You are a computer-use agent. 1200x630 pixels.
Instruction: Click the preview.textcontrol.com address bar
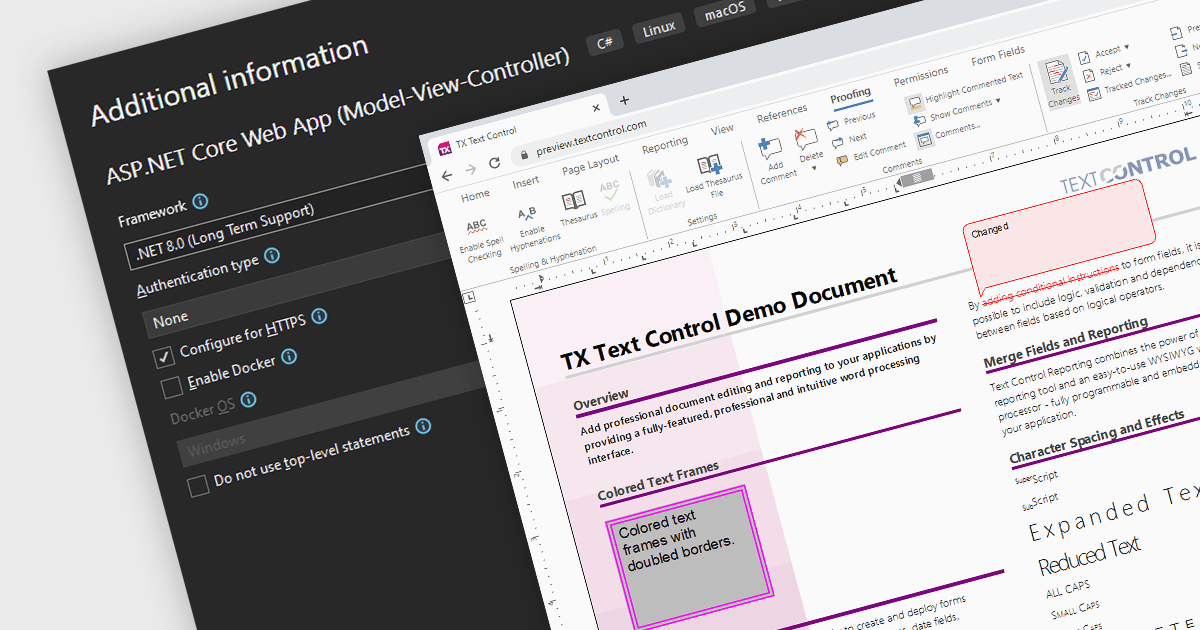590,137
